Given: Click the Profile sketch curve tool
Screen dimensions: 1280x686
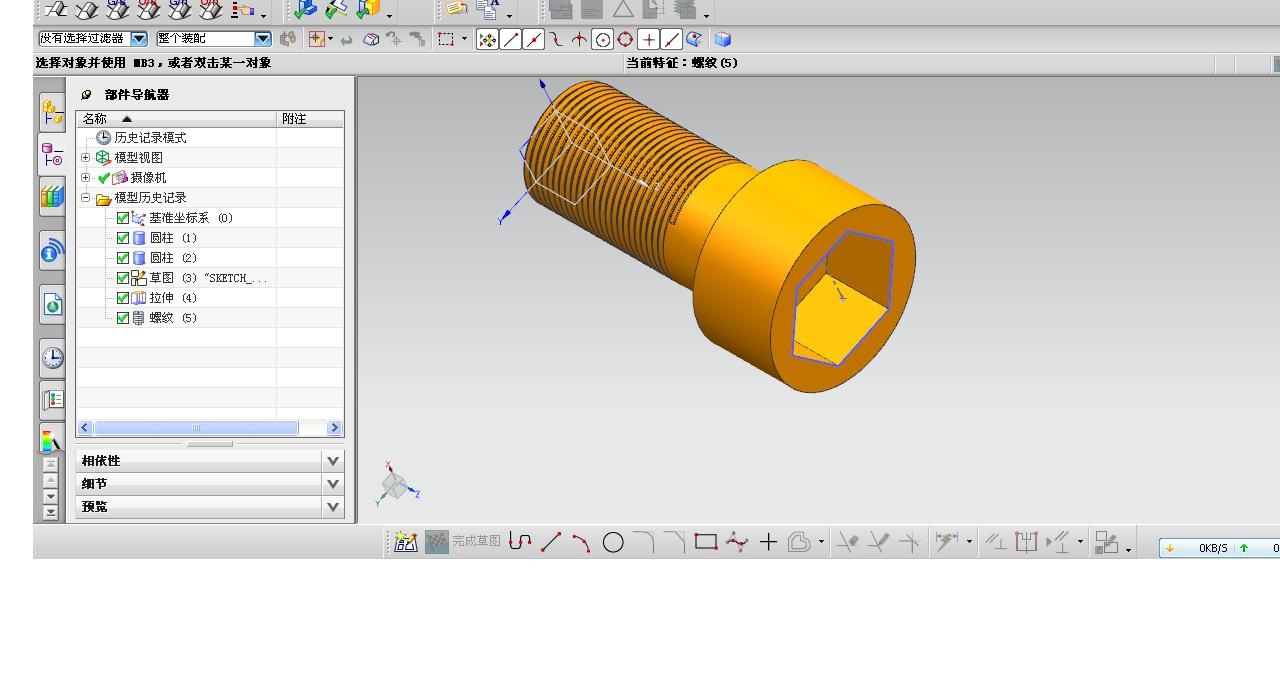Looking at the screenshot, I should point(519,542).
